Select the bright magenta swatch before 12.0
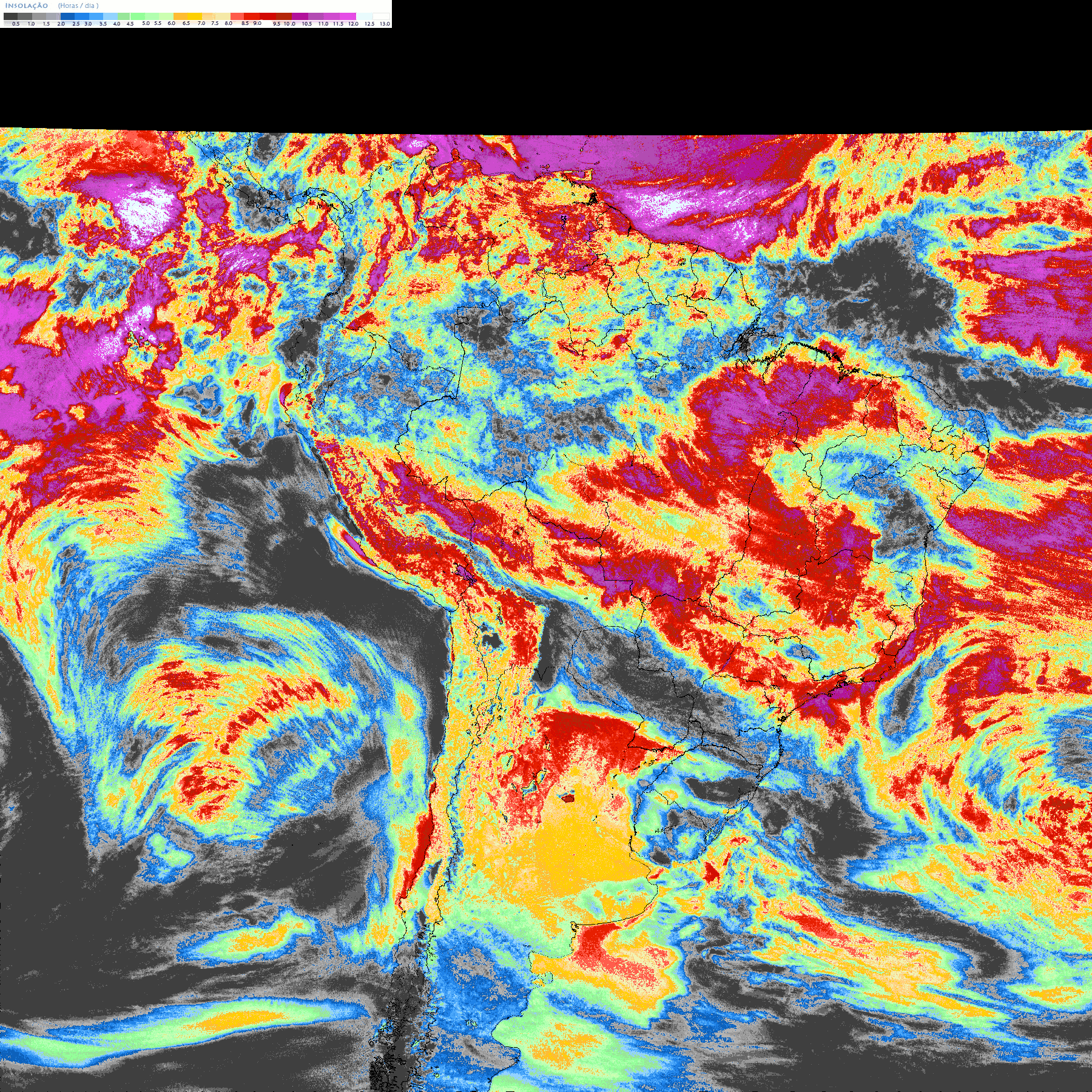 pos(348,16)
